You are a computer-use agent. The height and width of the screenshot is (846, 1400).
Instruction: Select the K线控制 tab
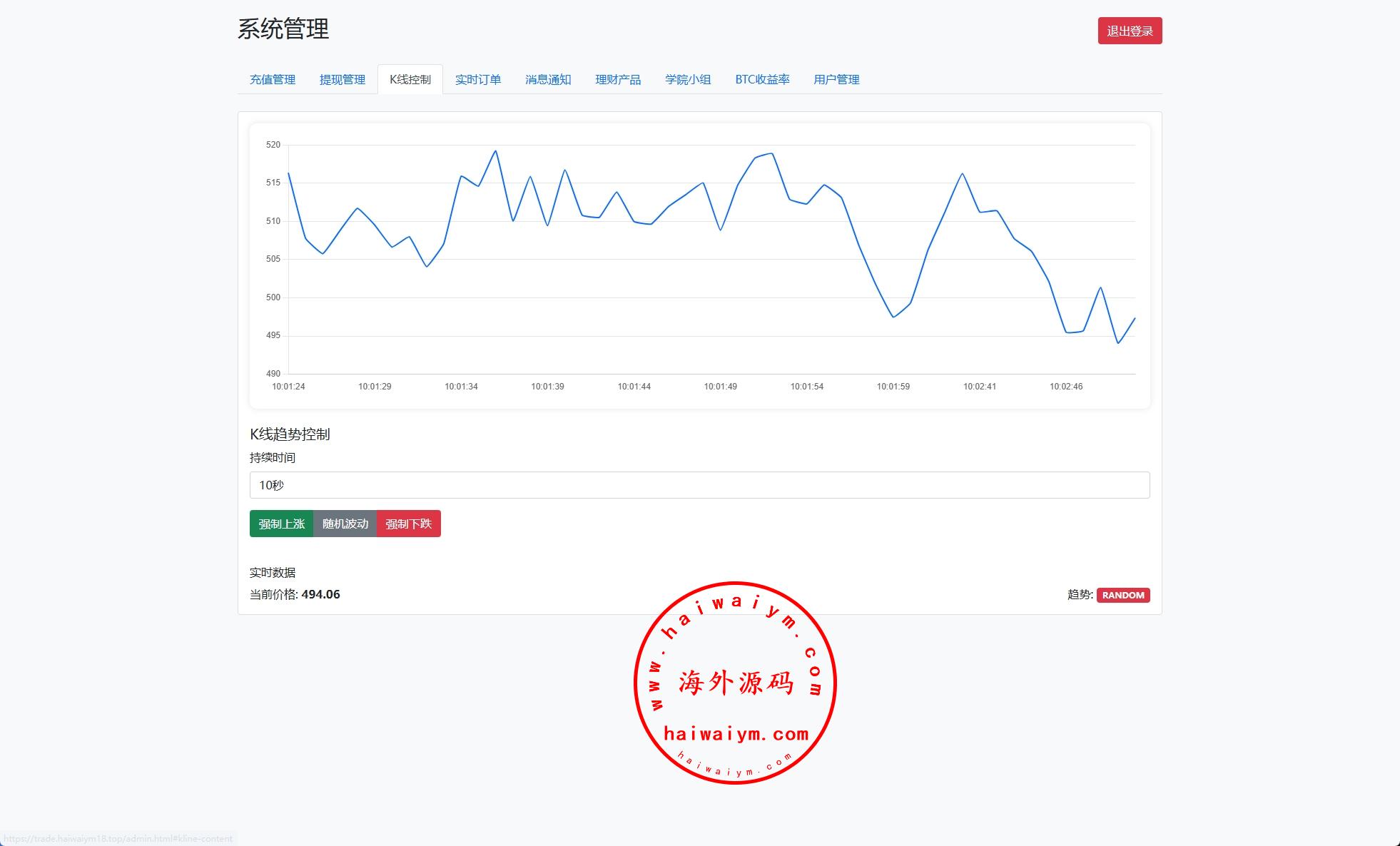(x=410, y=79)
